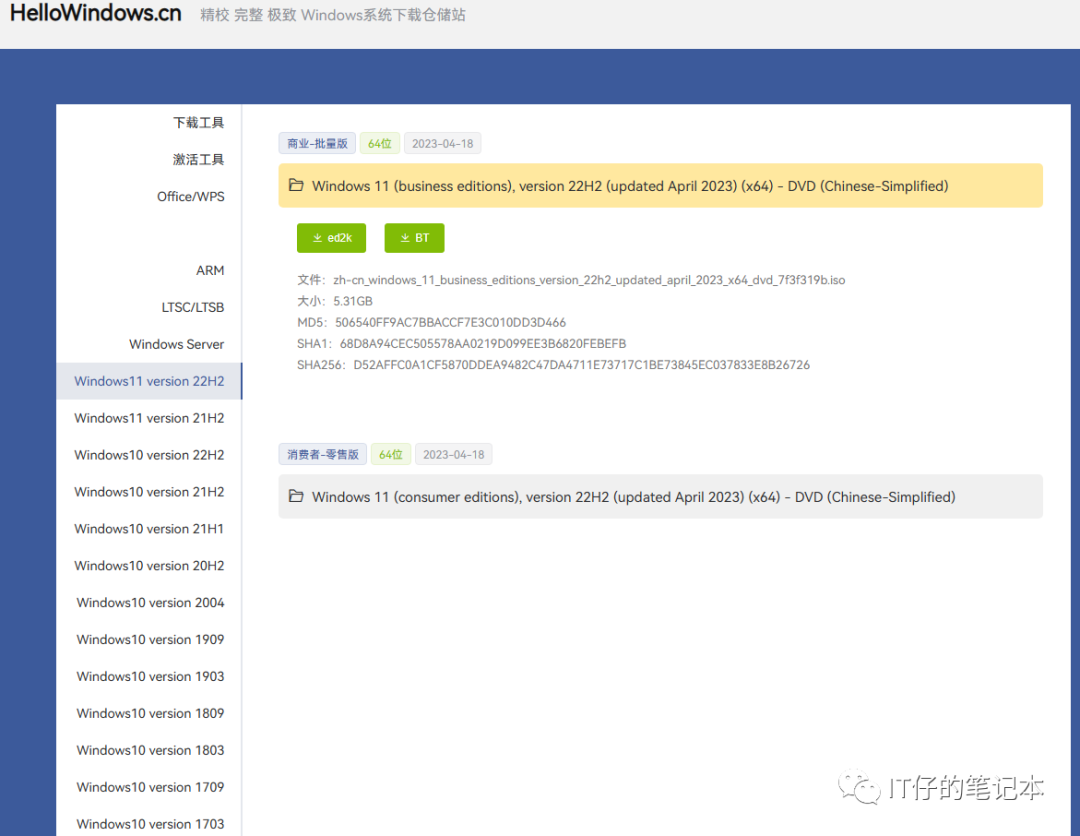The height and width of the screenshot is (836, 1080).
Task: Collapse the Windows 11 business editions entry
Action: [661, 185]
